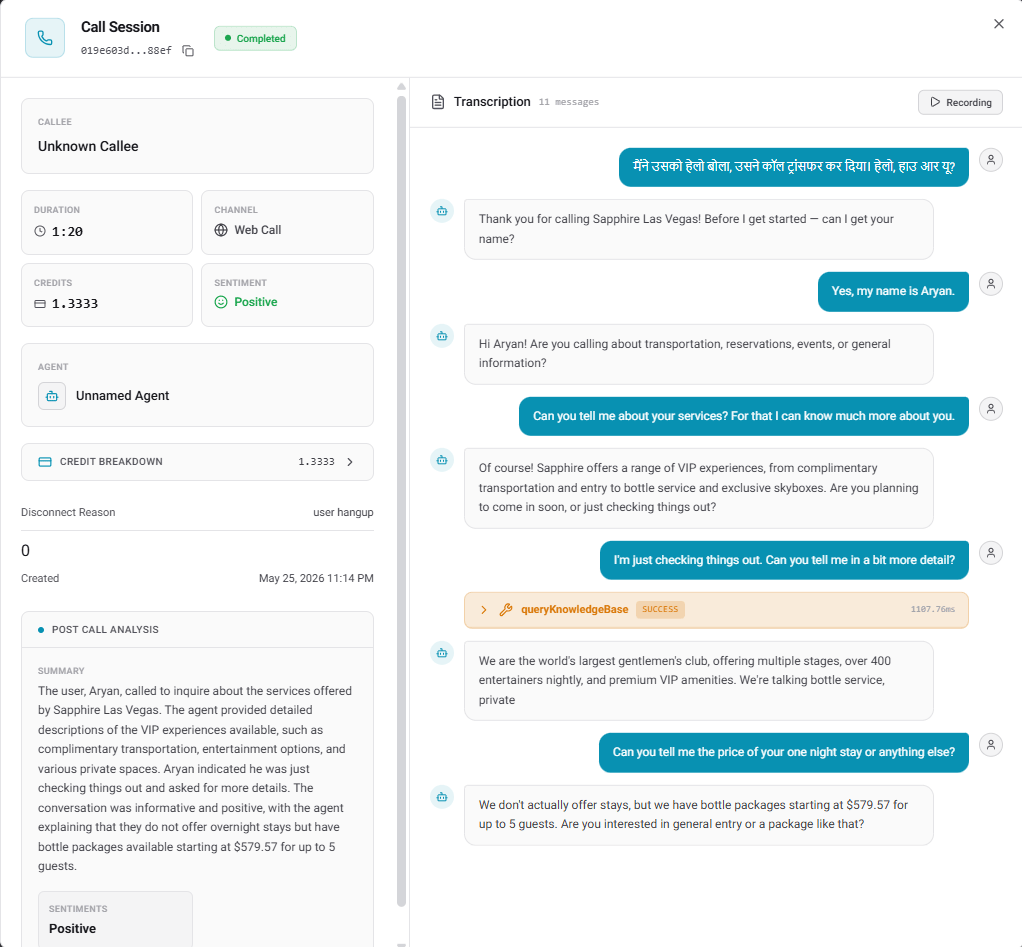This screenshot has width=1022, height=947.
Task: Click the globe icon beside Web Call
Action: pyautogui.click(x=221, y=230)
